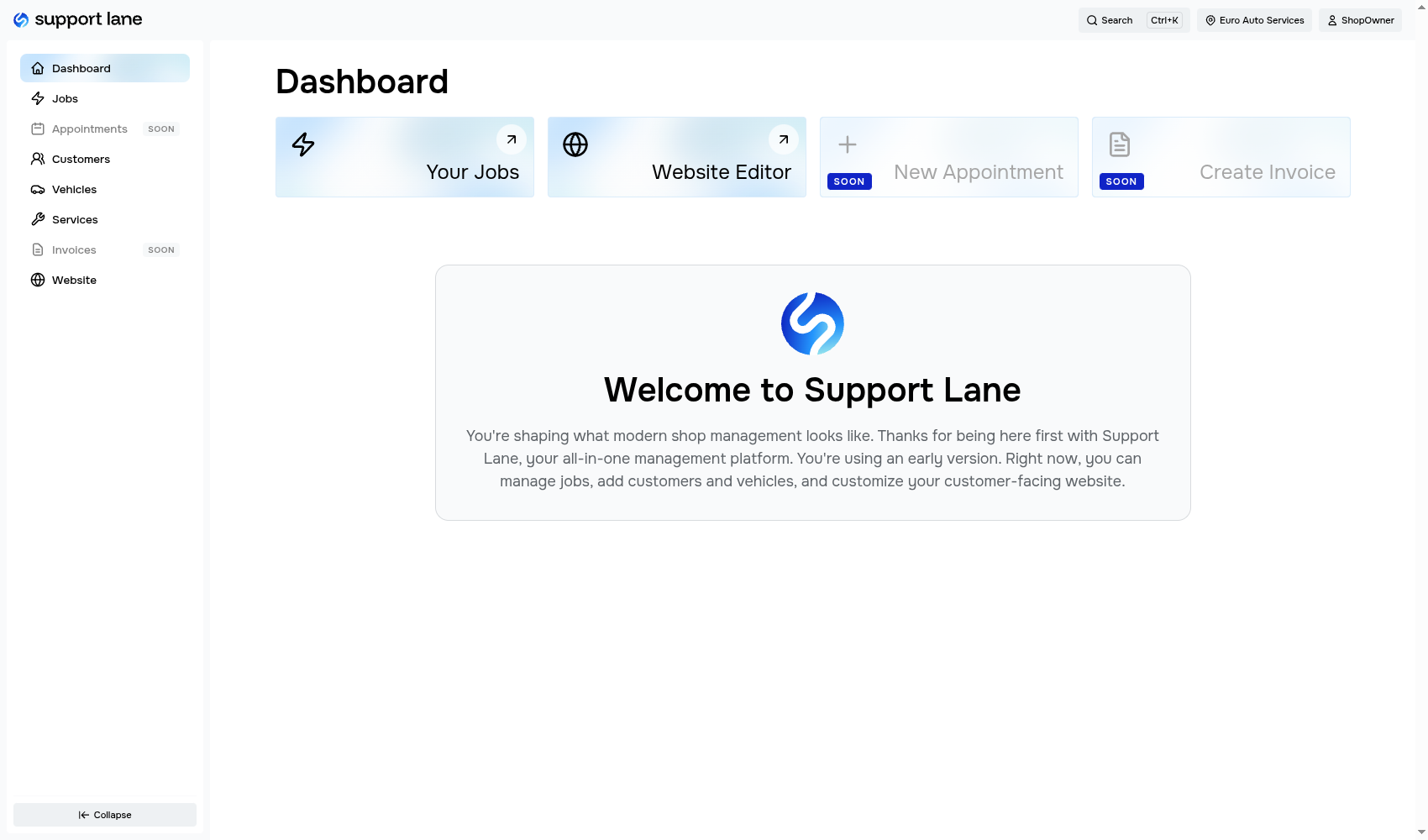Select the wrench icon beside Services

pyautogui.click(x=38, y=219)
